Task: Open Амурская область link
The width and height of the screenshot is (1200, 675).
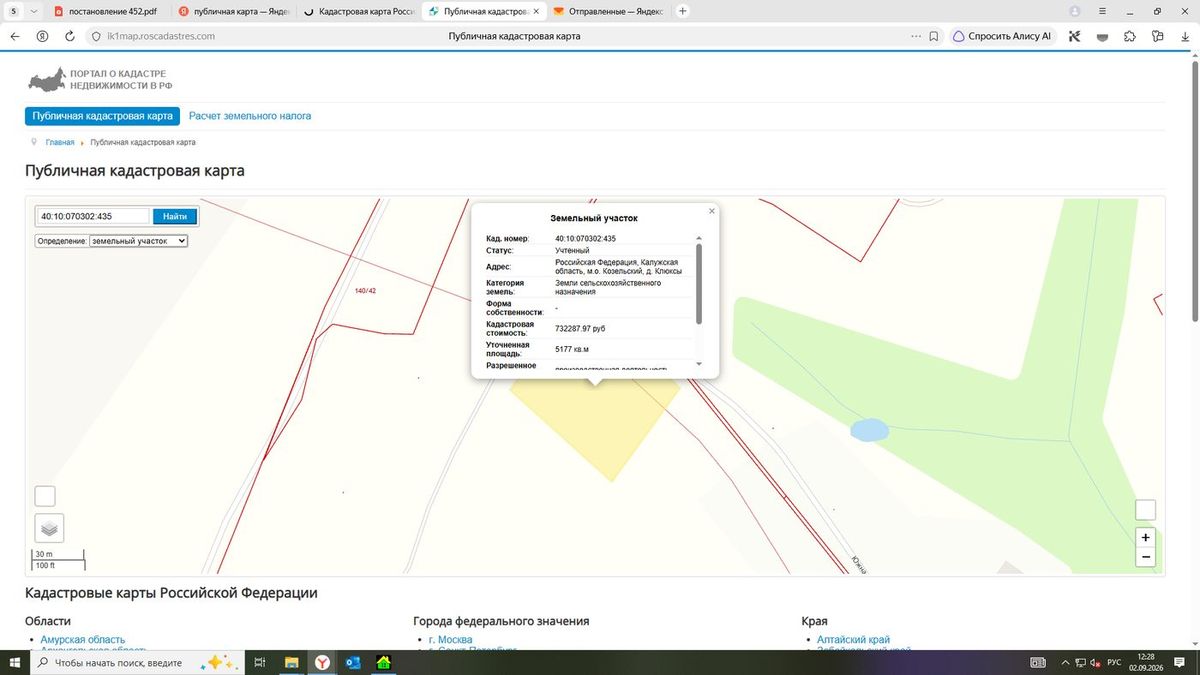Action: 83,640
